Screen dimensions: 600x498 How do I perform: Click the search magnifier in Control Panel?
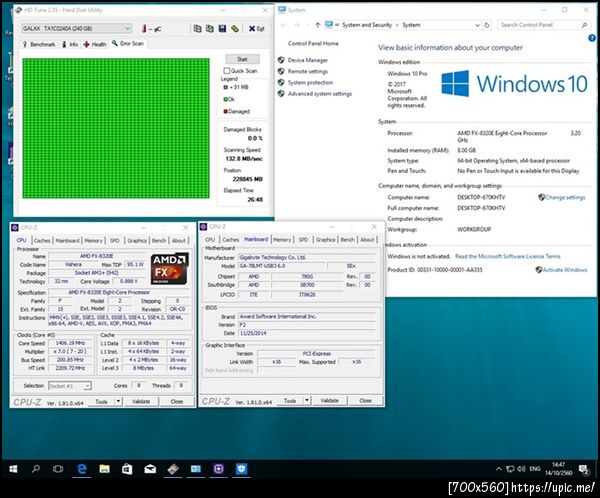pyautogui.click(x=584, y=25)
